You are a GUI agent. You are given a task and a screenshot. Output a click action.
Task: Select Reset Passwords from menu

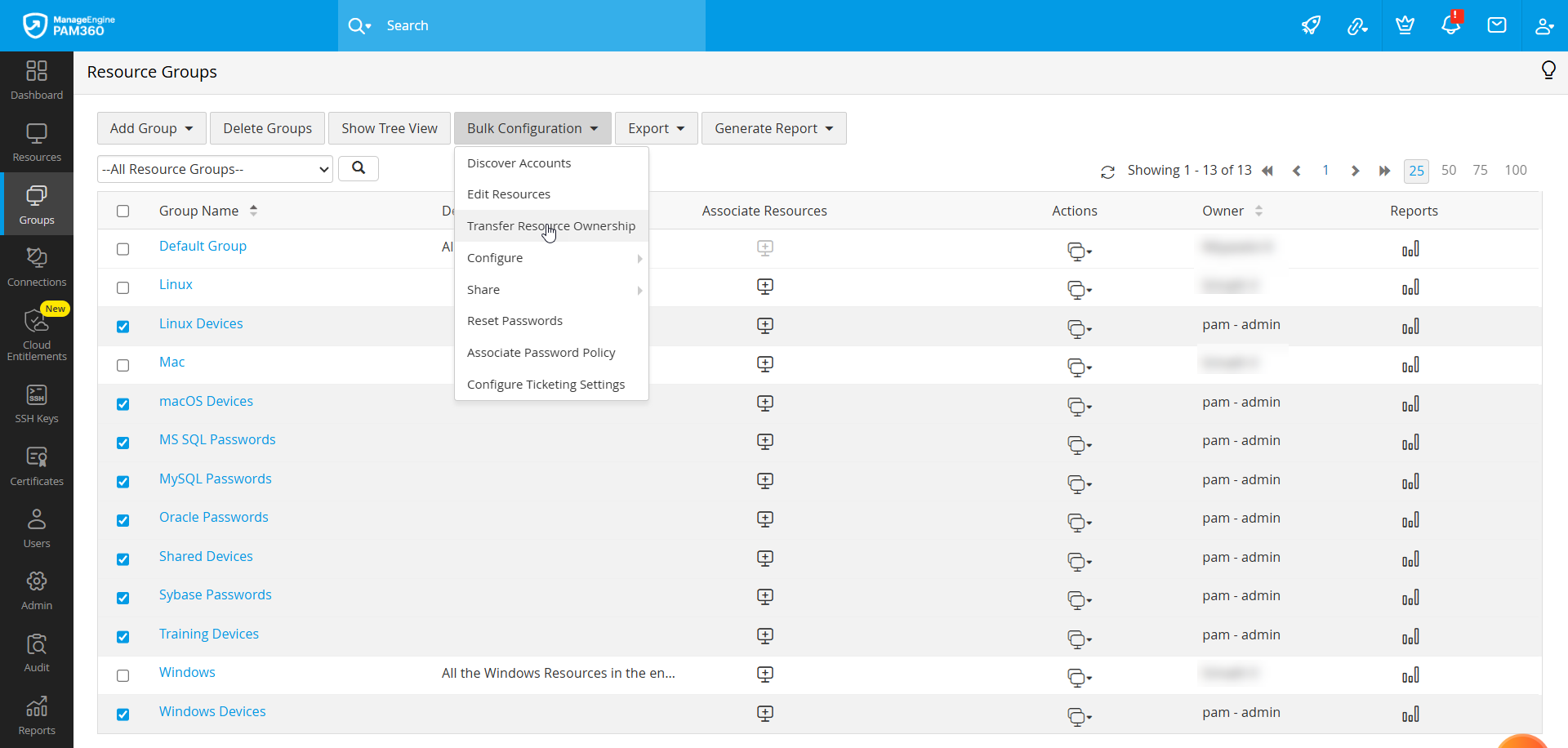point(514,321)
